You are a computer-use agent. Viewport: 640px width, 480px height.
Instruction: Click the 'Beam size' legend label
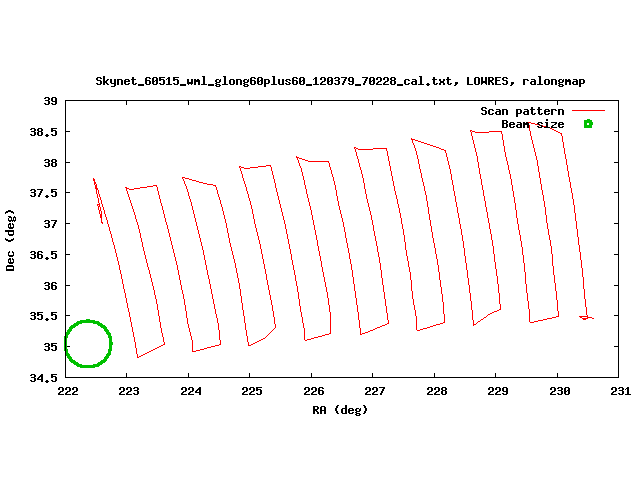(533, 124)
